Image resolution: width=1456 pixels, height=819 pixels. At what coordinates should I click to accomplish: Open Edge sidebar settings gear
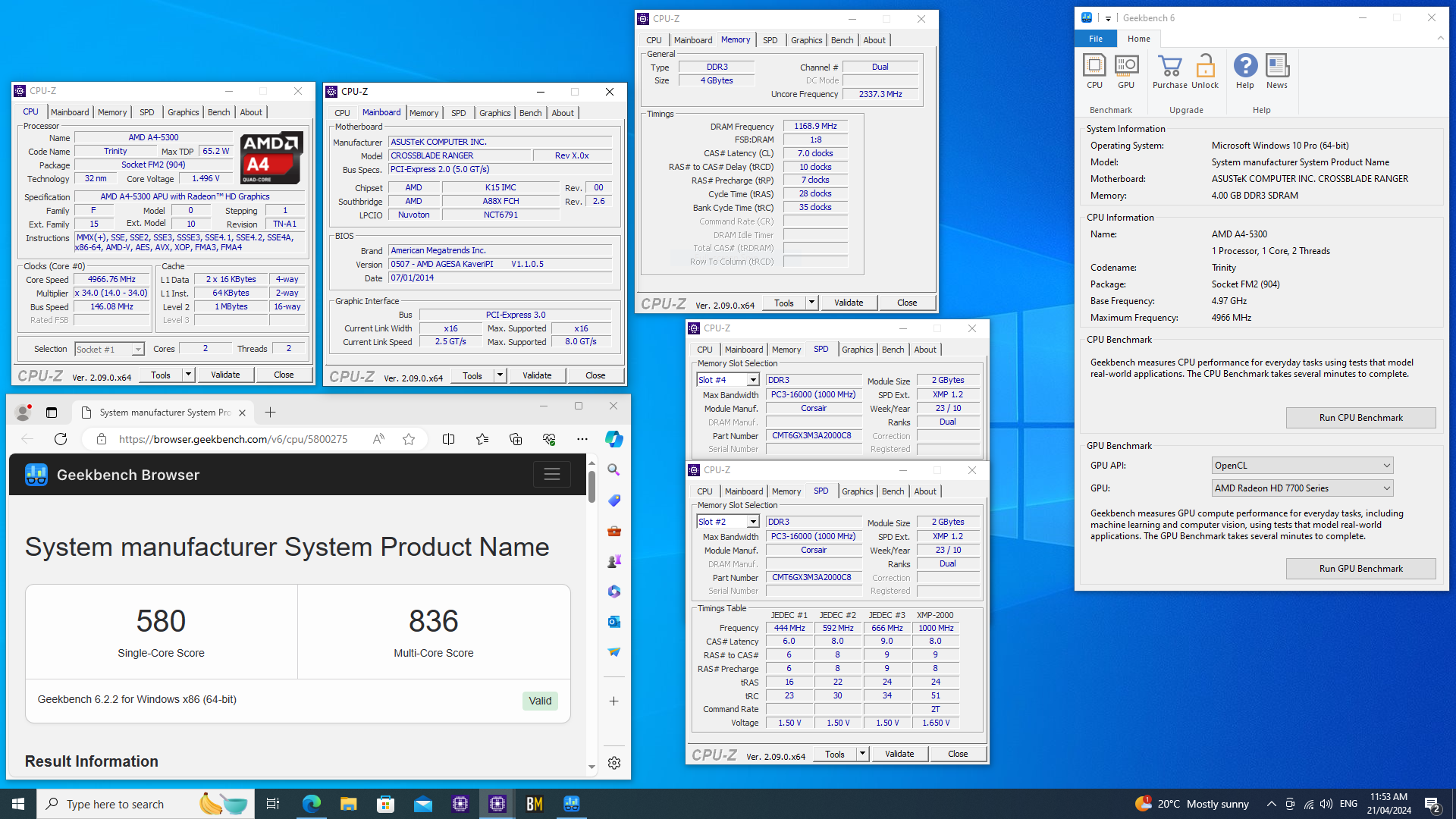pos(614,763)
